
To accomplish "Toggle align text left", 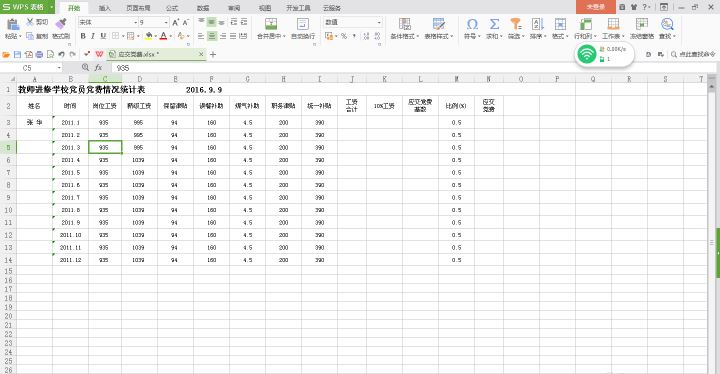I will tap(201, 36).
